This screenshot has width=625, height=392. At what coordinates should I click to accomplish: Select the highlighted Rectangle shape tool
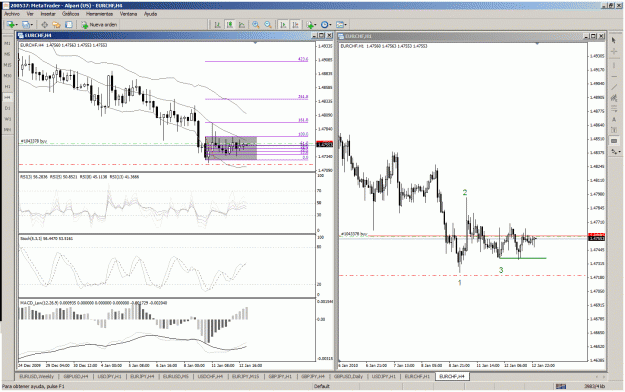tap(614, 141)
